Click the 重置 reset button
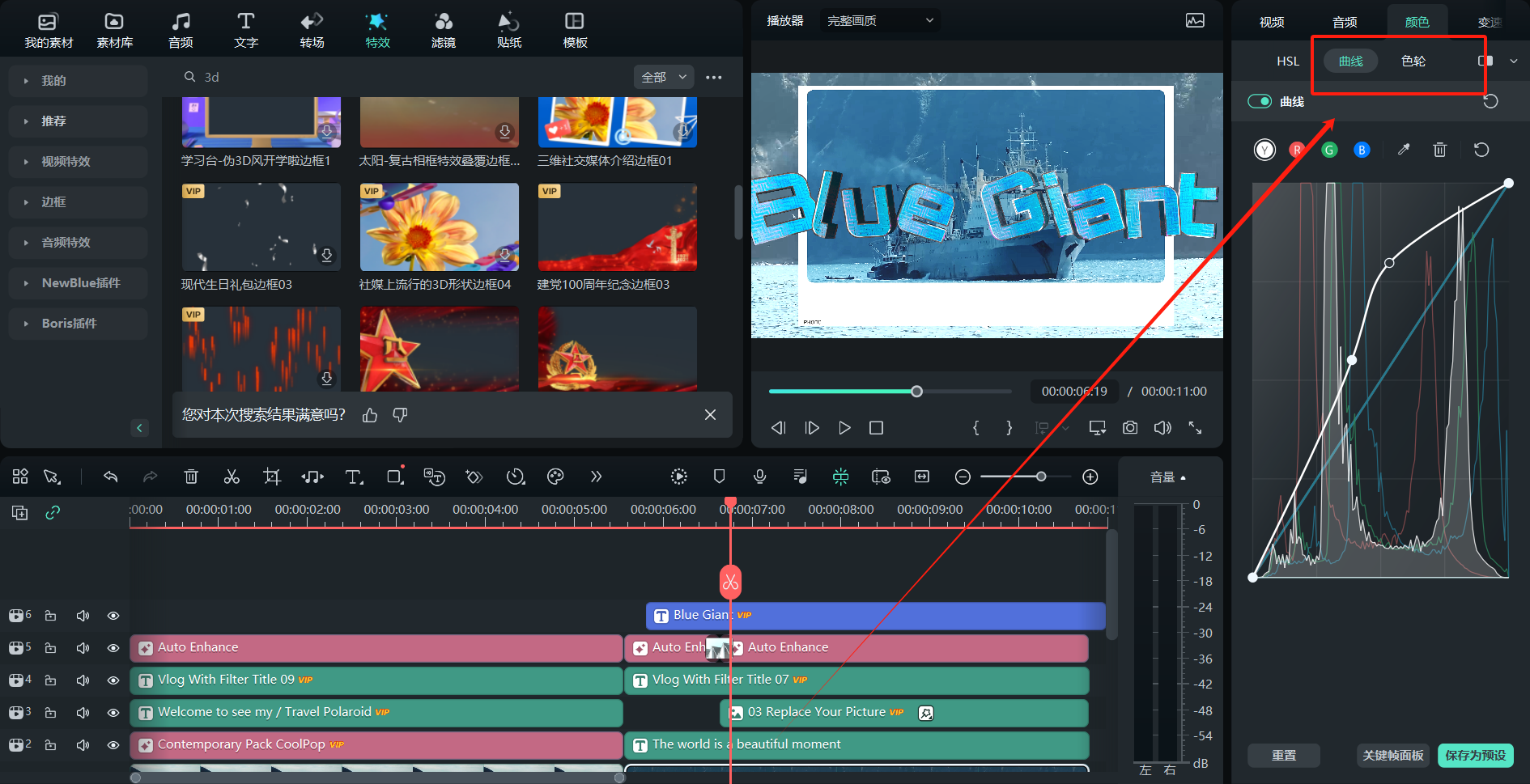This screenshot has height=784, width=1530. click(1283, 755)
